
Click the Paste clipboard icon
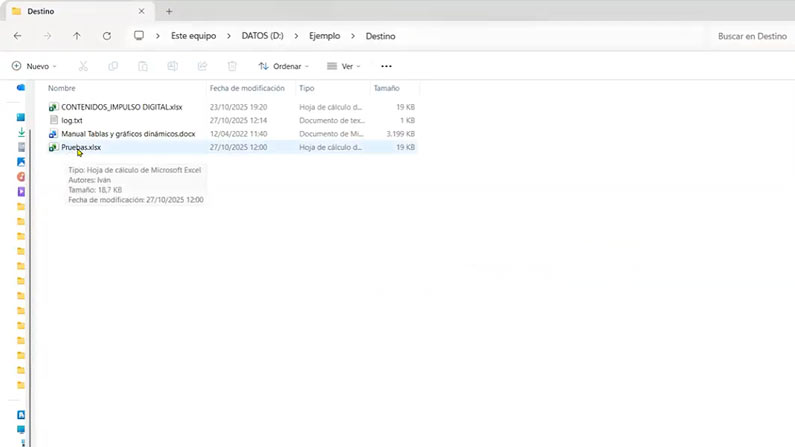pos(143,66)
